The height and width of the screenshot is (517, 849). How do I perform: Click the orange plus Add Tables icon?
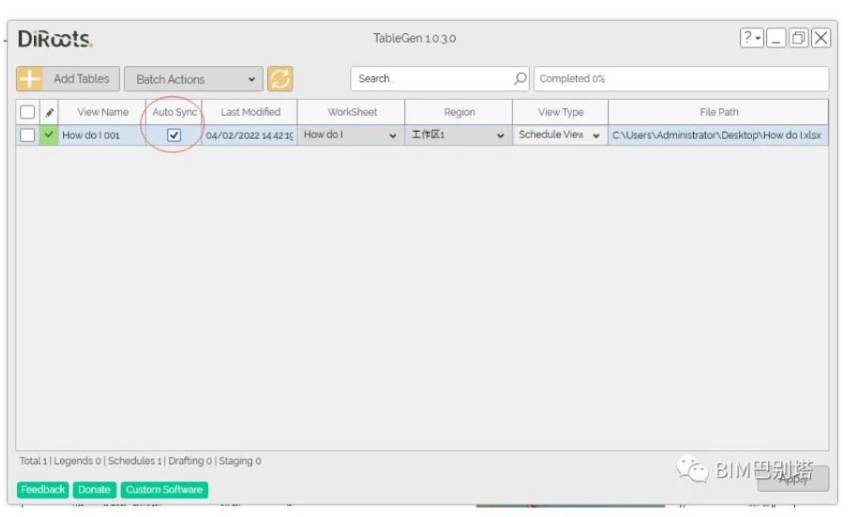click(x=29, y=79)
